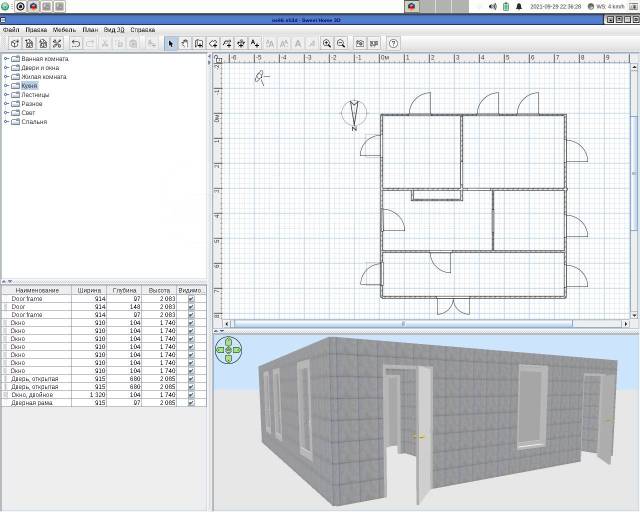Click the 148 depth cell
640x512 pixels.
tap(124, 307)
